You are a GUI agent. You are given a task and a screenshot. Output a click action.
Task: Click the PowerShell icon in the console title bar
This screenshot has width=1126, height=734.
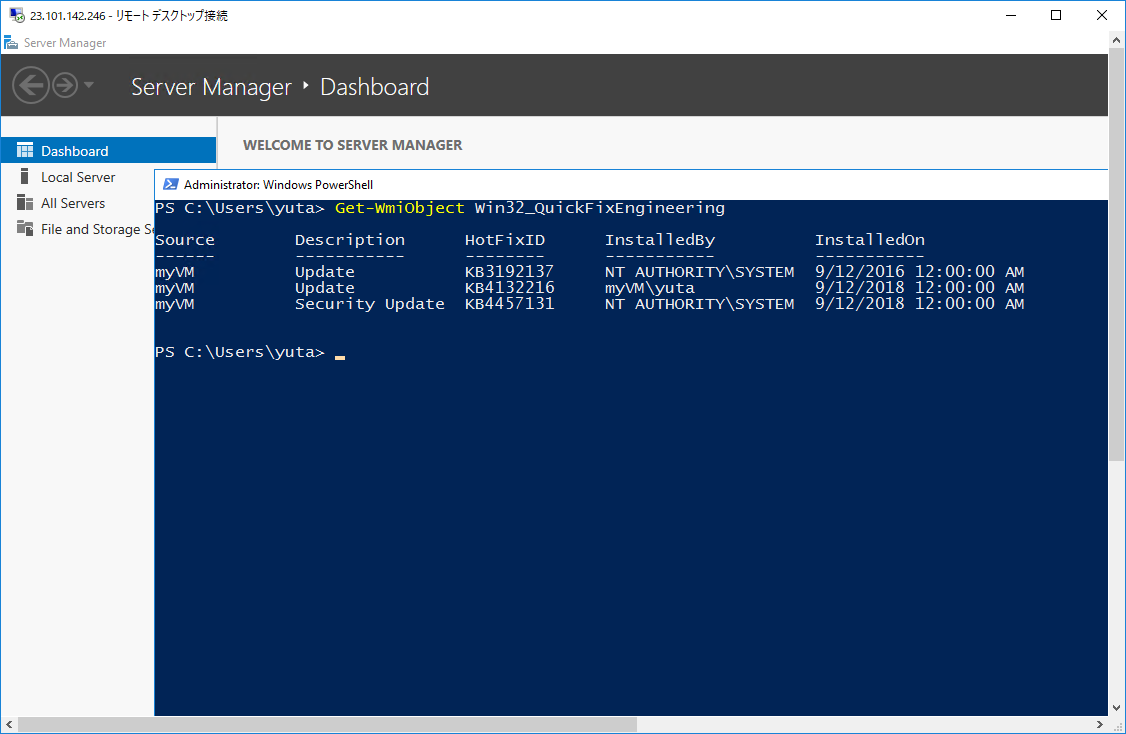[x=169, y=184]
